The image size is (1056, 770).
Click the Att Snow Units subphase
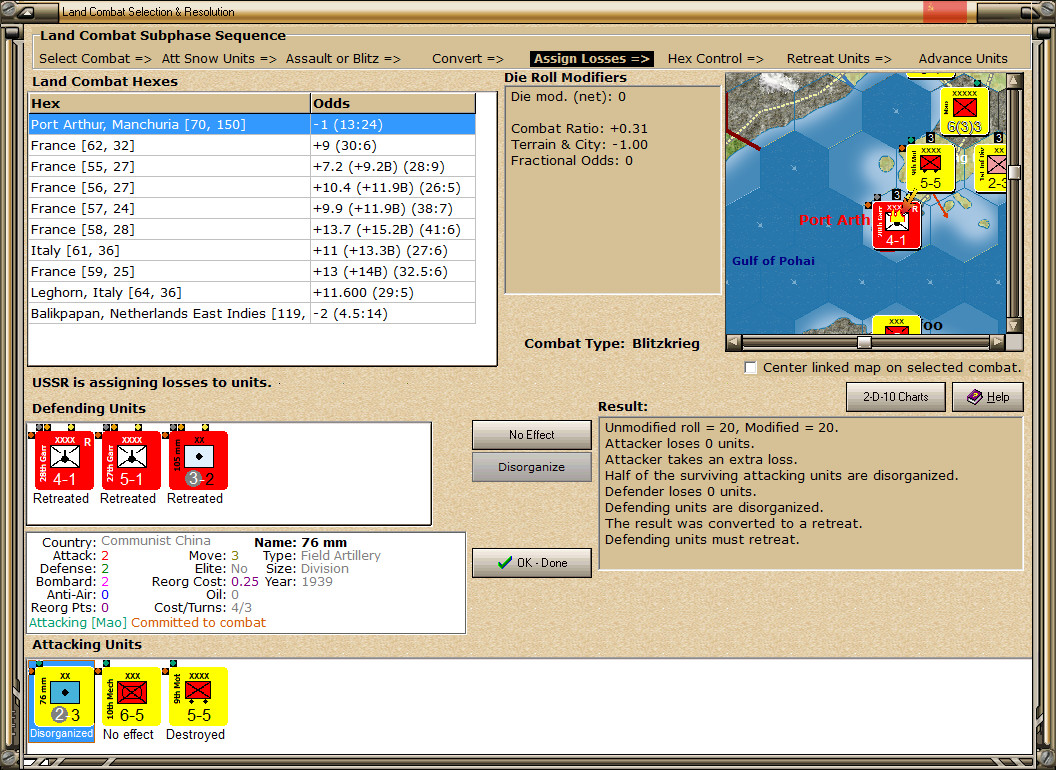pyautogui.click(x=219, y=59)
